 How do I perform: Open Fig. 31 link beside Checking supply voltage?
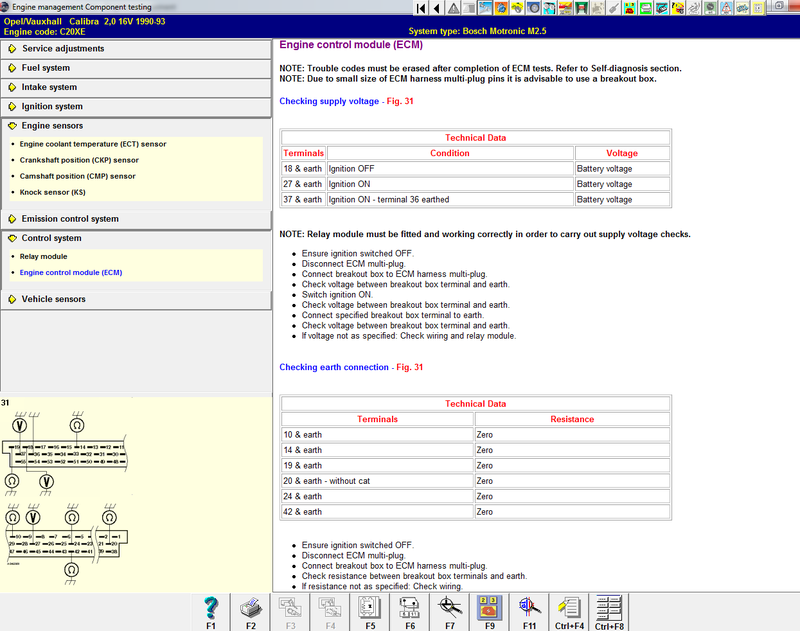click(400, 102)
